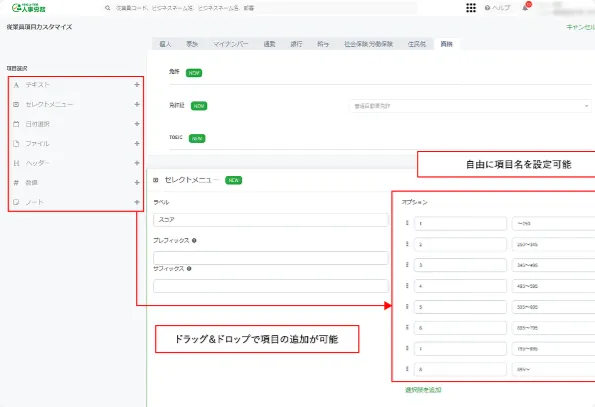Click the プレフィックス info icon
The height and width of the screenshot is (407, 595).
(x=194, y=240)
